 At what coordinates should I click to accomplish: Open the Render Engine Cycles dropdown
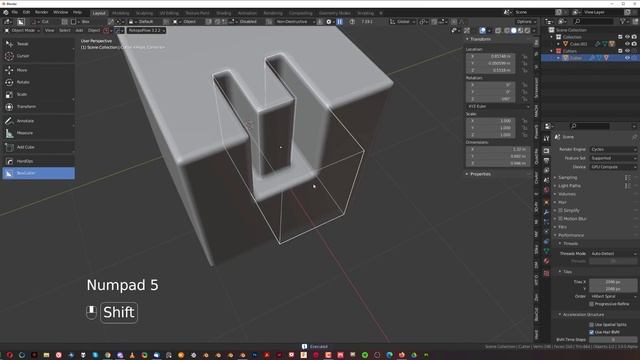click(x=613, y=149)
